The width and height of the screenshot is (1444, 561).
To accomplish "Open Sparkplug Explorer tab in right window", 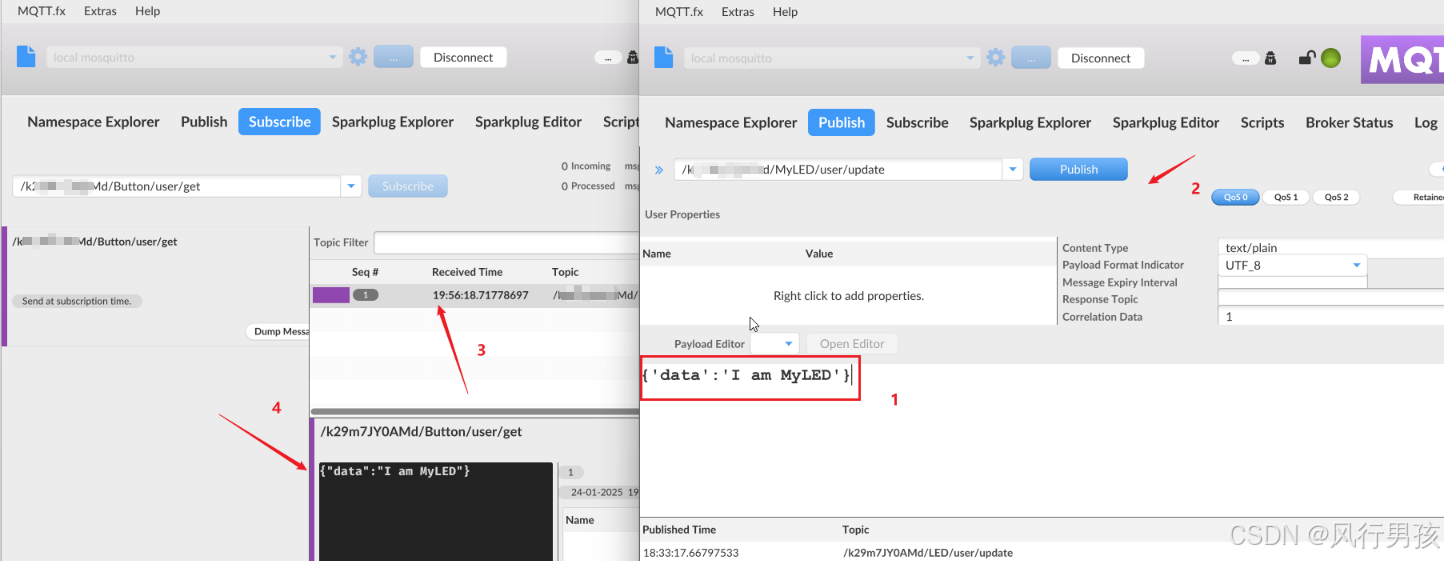I will [1030, 122].
